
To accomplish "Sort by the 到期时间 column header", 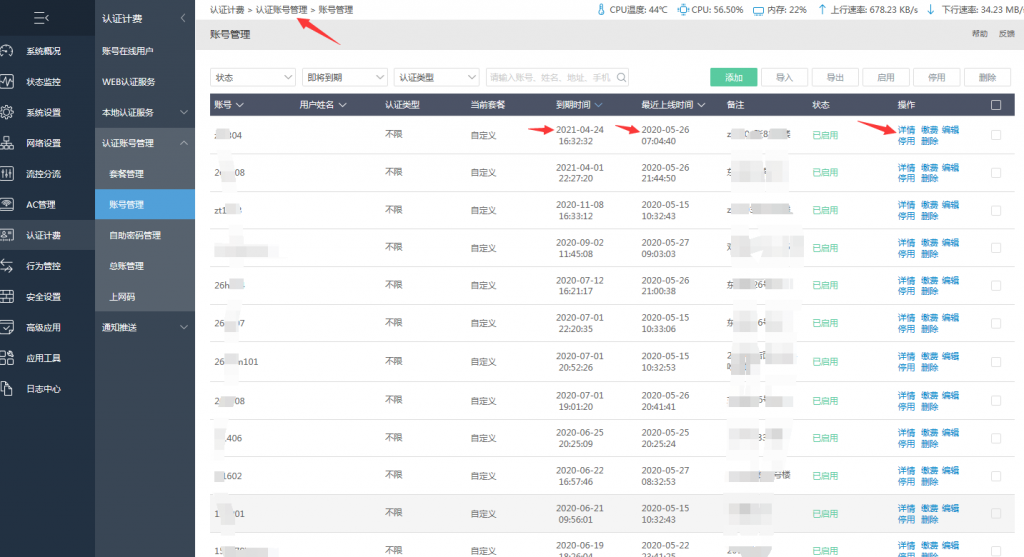I will 579,104.
